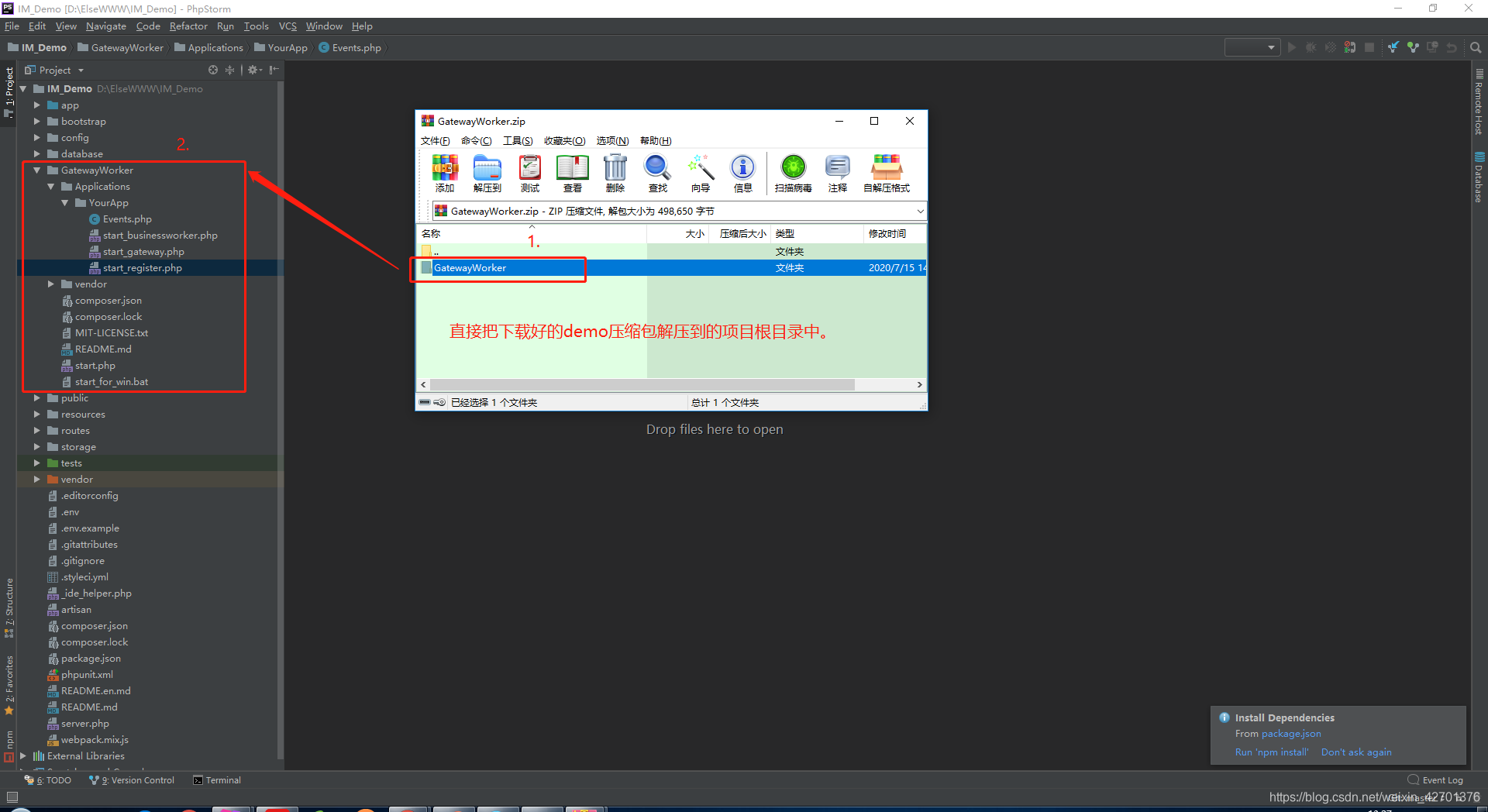The height and width of the screenshot is (812, 1488).
Task: Click the Debug bug icon in toolbar
Action: click(1311, 47)
